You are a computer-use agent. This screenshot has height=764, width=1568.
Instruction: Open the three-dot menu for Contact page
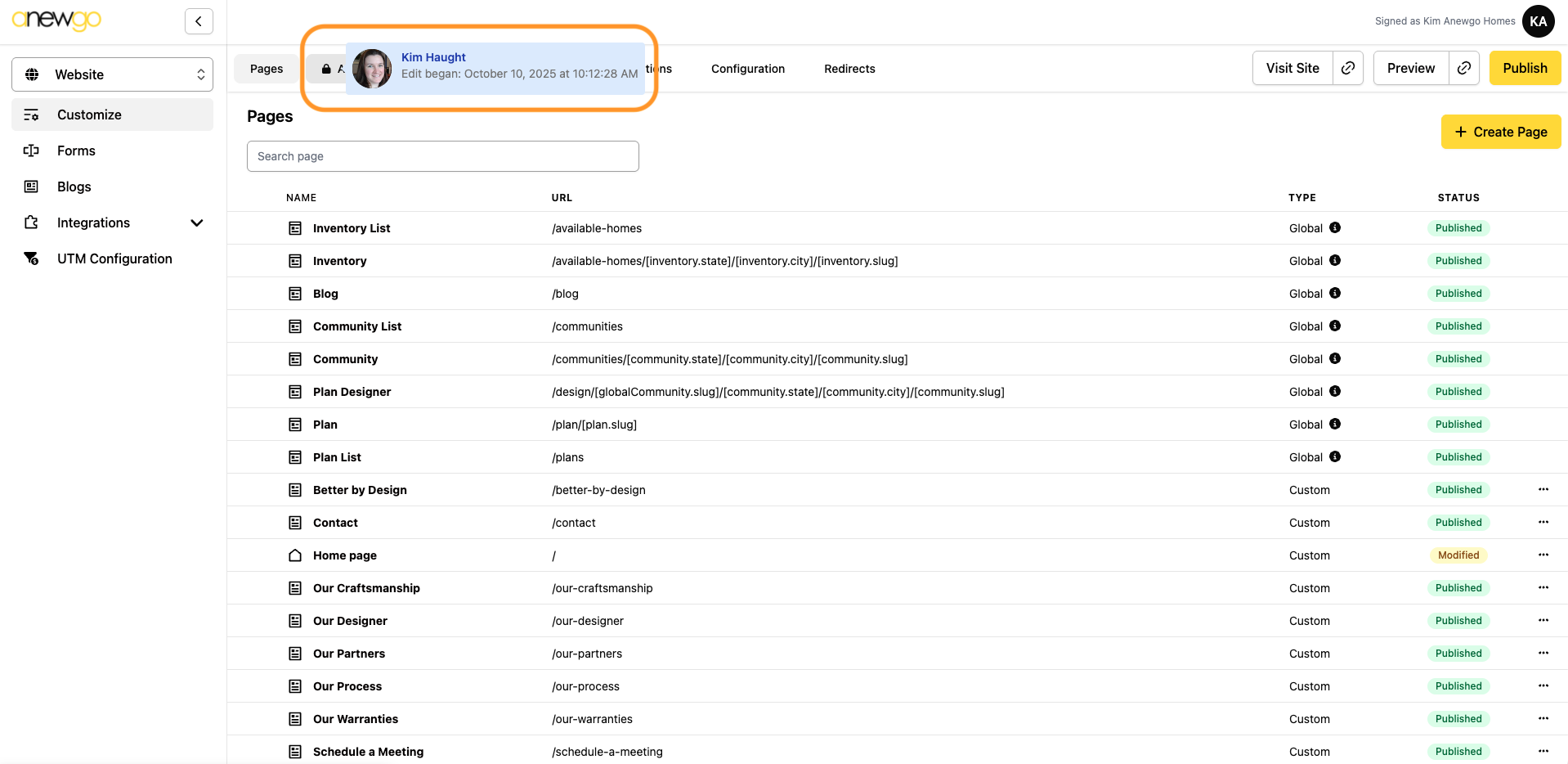point(1543,522)
